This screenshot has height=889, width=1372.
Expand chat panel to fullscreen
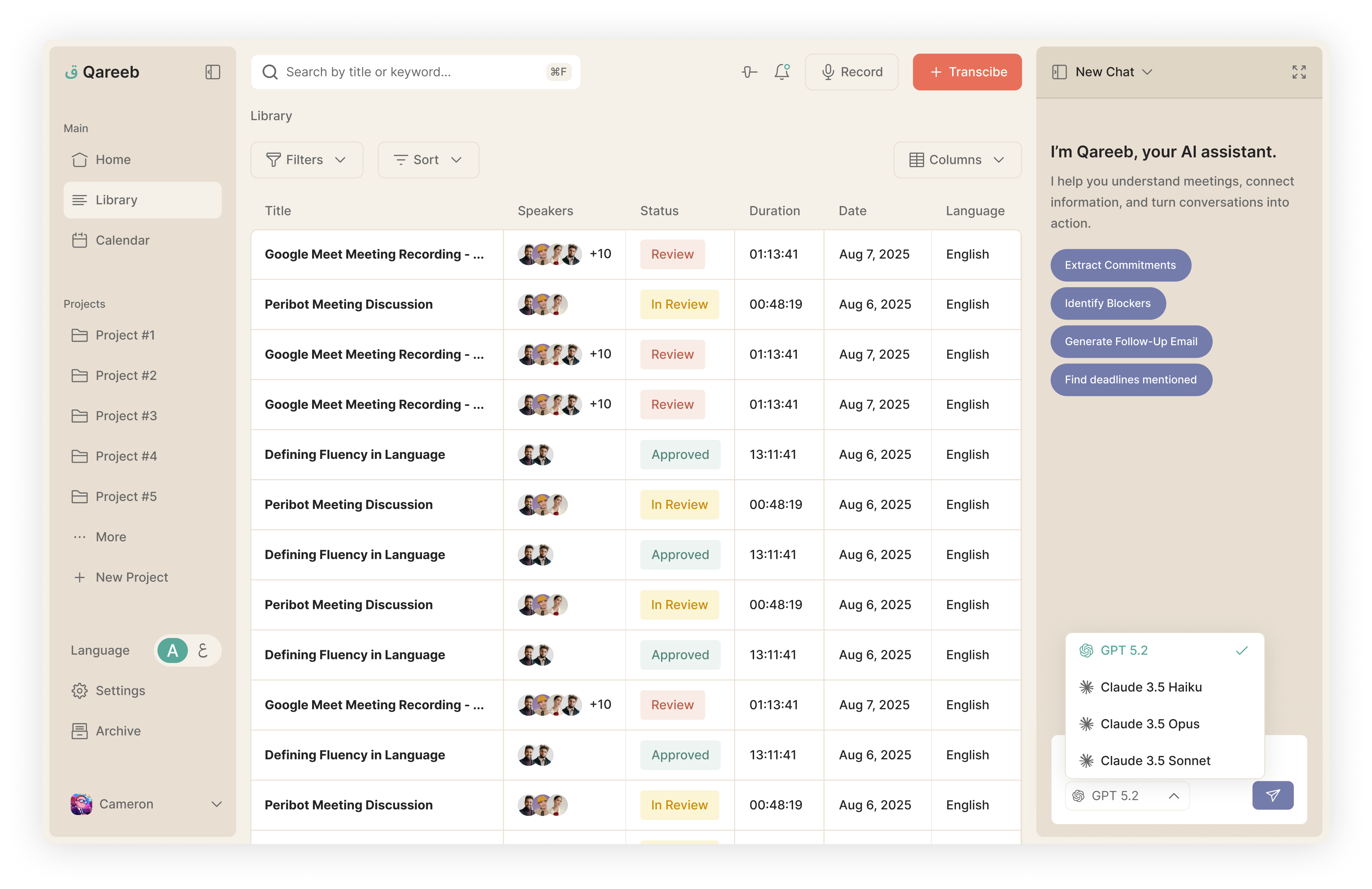pyautogui.click(x=1298, y=72)
